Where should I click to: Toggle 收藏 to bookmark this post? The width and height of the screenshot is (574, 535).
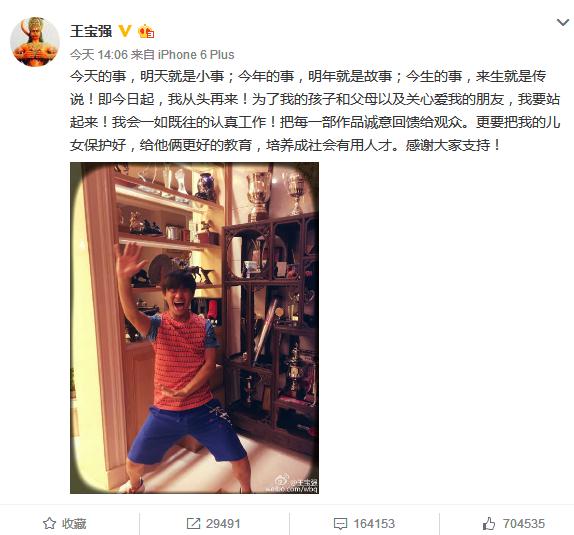click(65, 523)
